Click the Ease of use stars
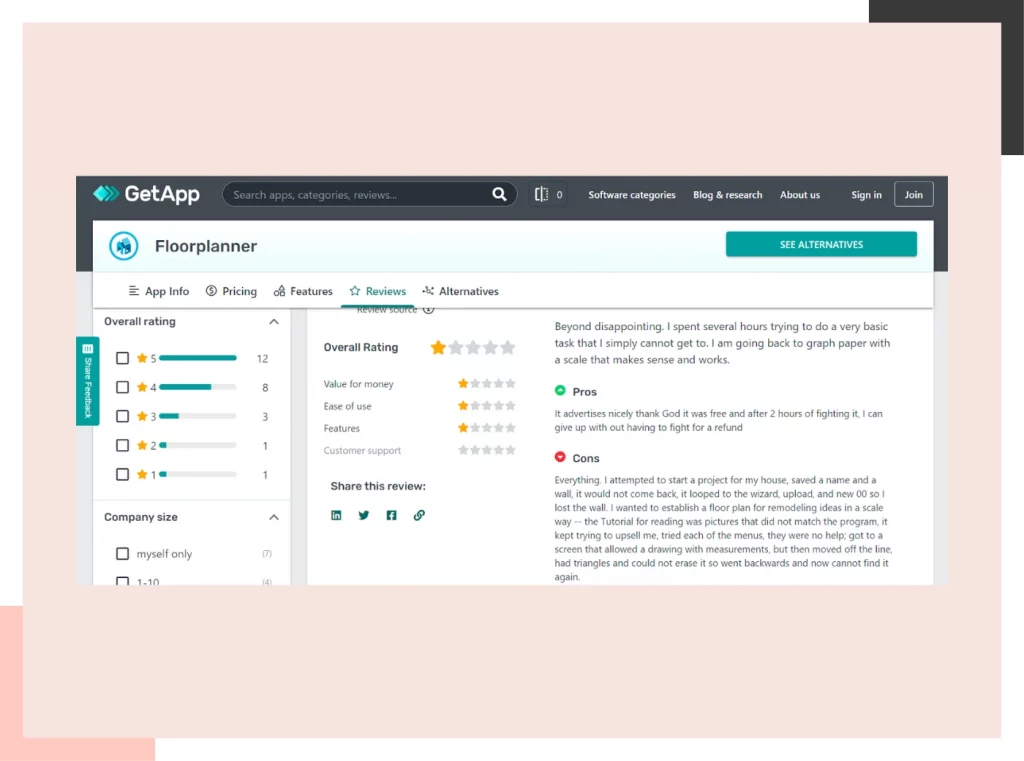Screen dimensions: 1024x761 coord(487,406)
